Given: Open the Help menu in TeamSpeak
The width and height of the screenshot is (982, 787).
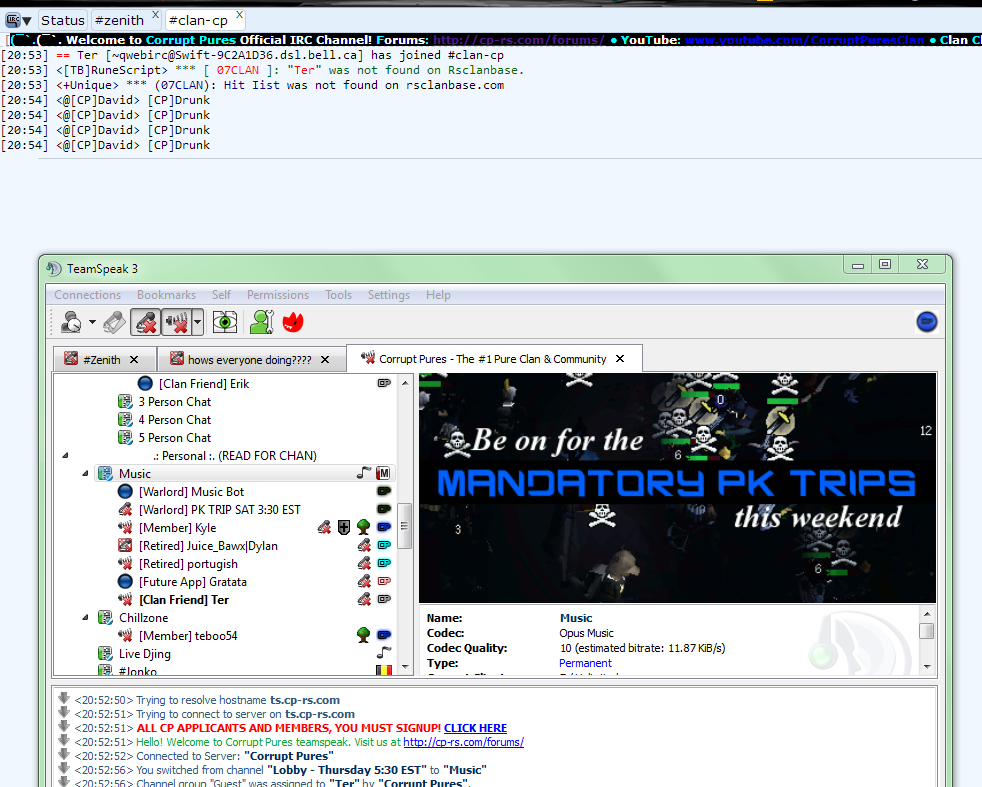Looking at the screenshot, I should 438,295.
